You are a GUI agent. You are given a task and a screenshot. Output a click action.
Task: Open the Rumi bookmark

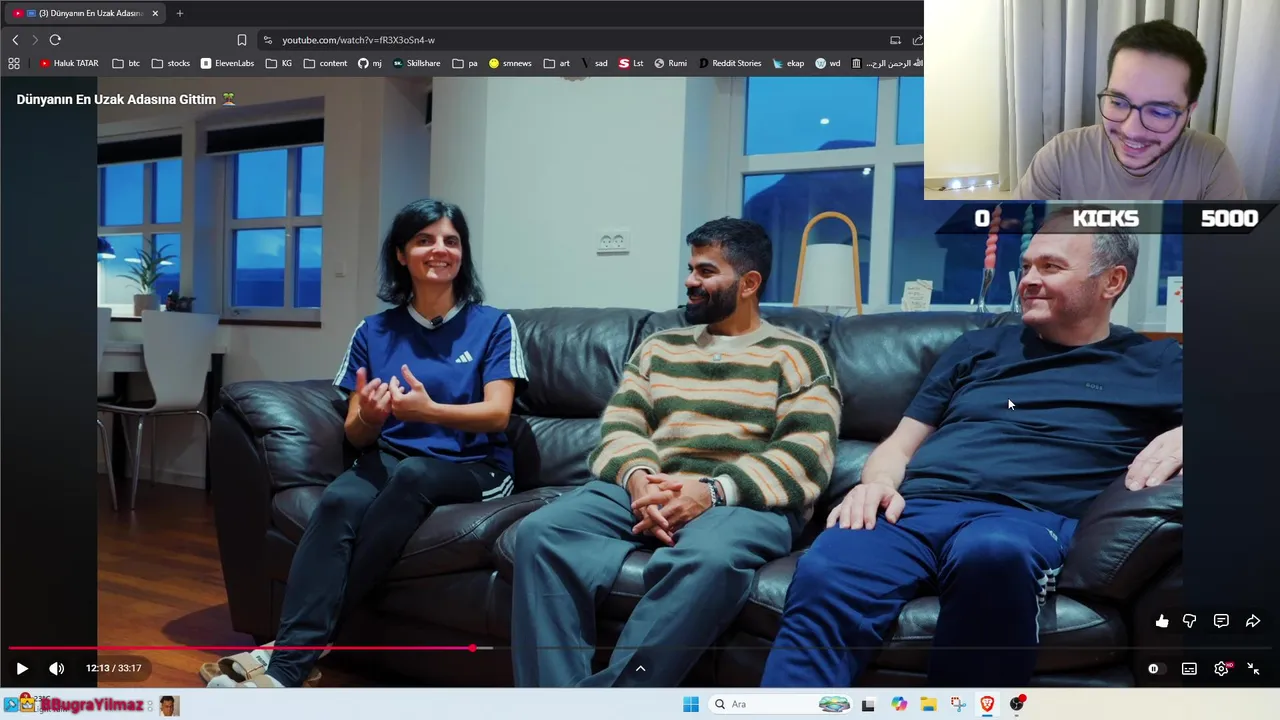coord(670,63)
